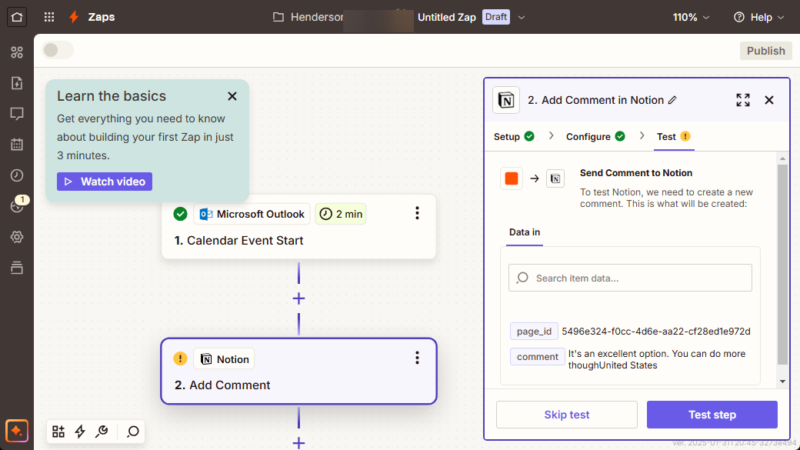Click the scrollbar up arrow in panel
This screenshot has height=450, width=800.
[x=783, y=159]
